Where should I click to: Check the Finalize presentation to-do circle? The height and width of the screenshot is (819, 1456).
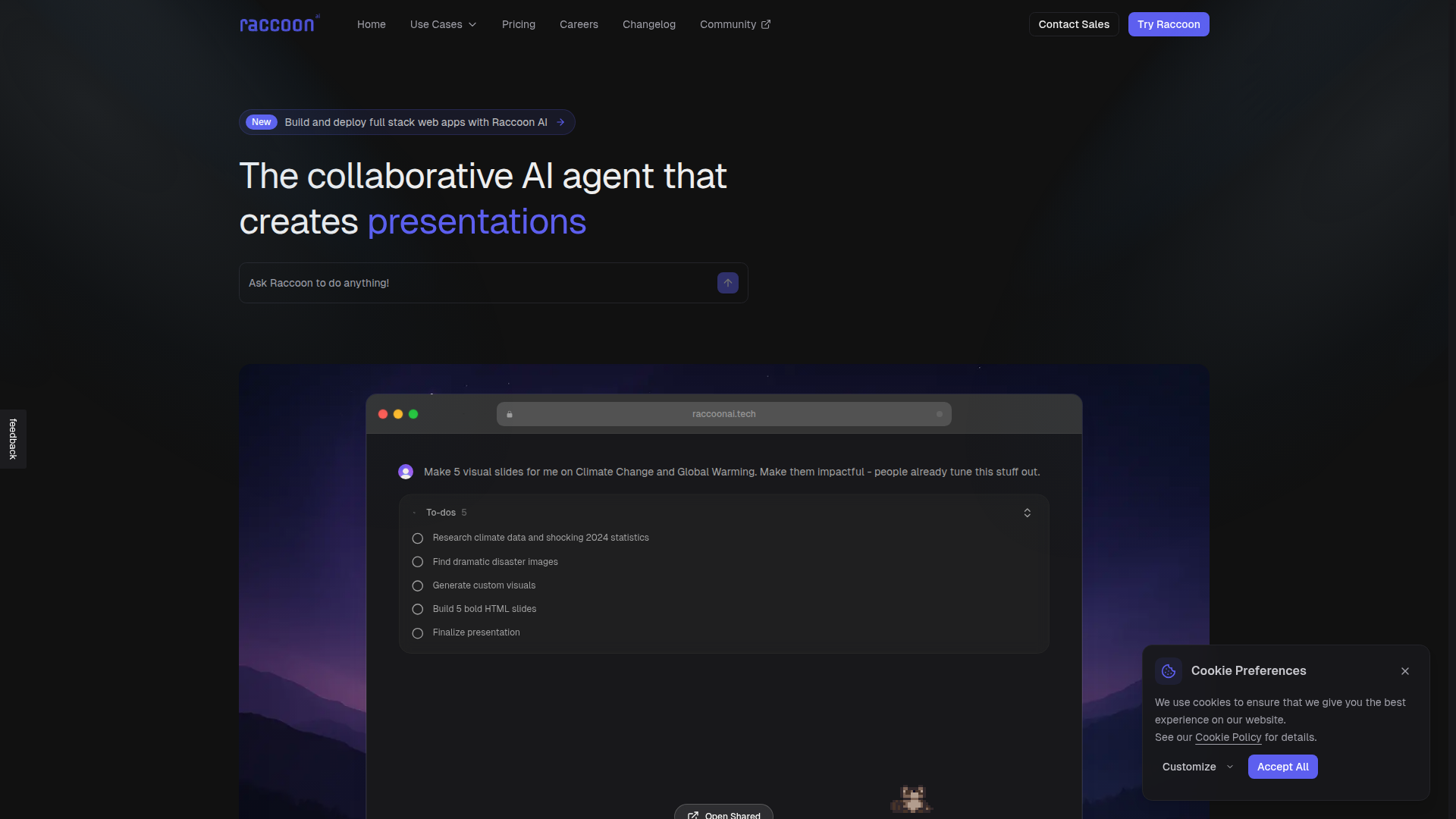(417, 632)
